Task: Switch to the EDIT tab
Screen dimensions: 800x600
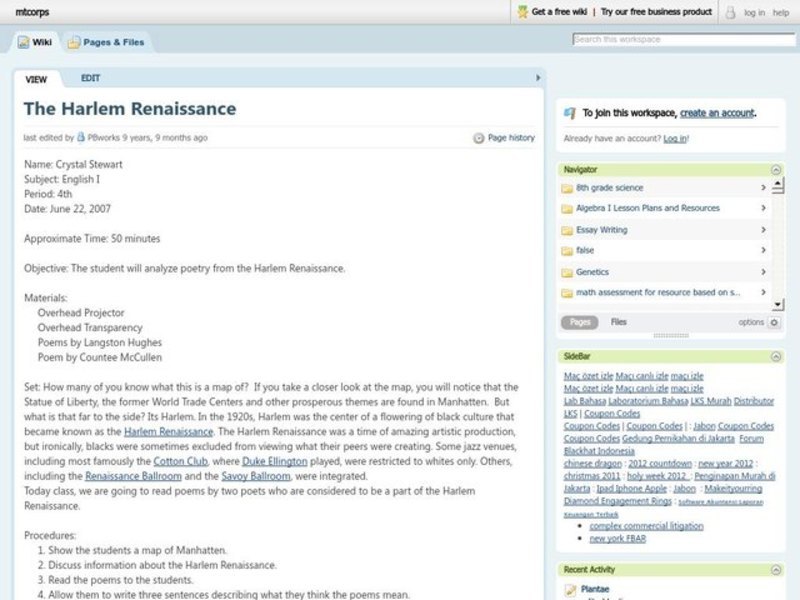Action: tap(91, 76)
